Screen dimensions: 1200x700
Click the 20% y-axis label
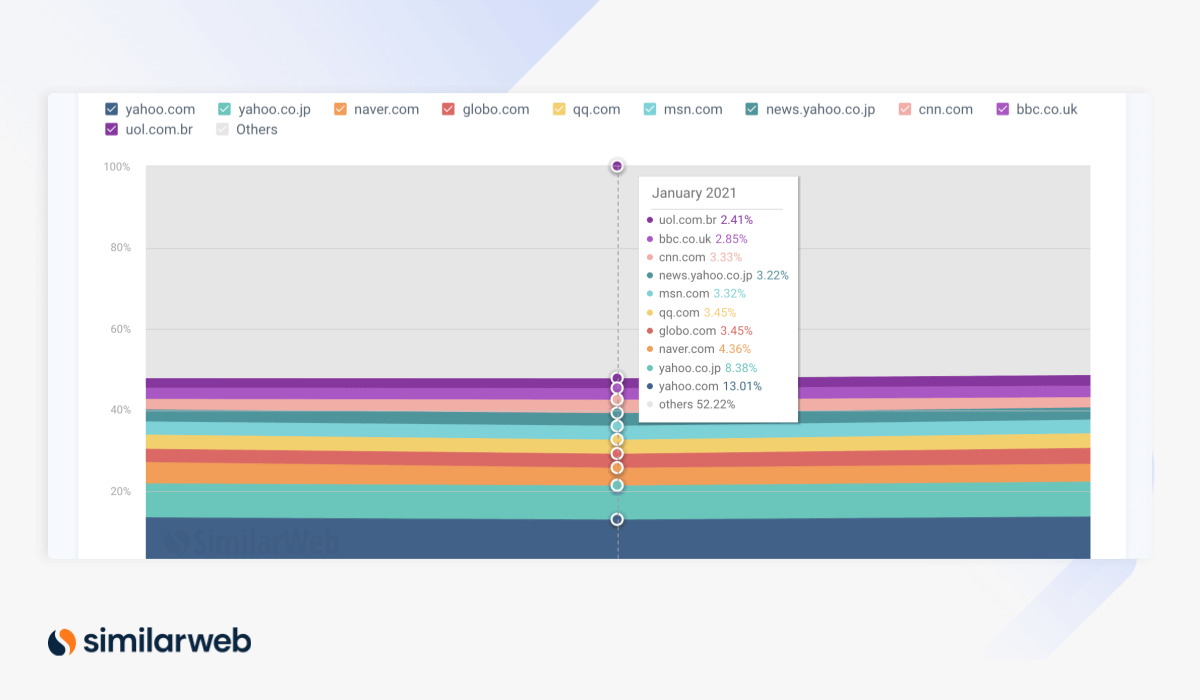[120, 491]
